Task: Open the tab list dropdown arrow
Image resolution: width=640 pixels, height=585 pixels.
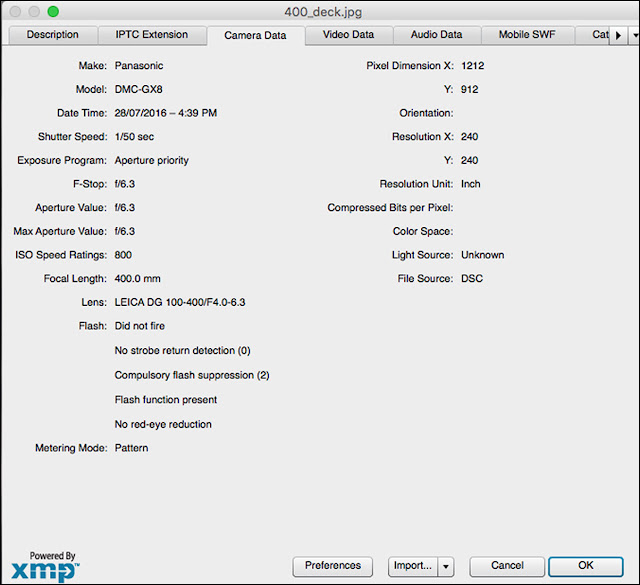Action: 635,36
